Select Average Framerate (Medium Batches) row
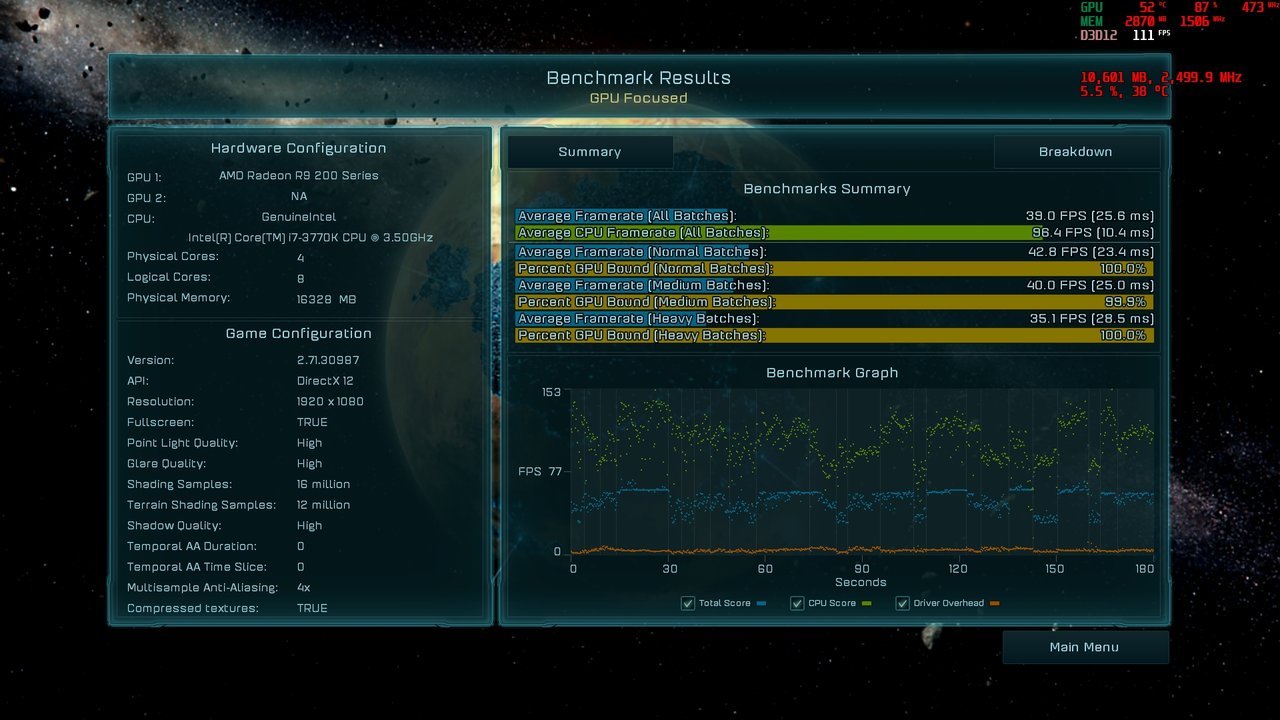Viewport: 1280px width, 720px height. click(x=835, y=285)
